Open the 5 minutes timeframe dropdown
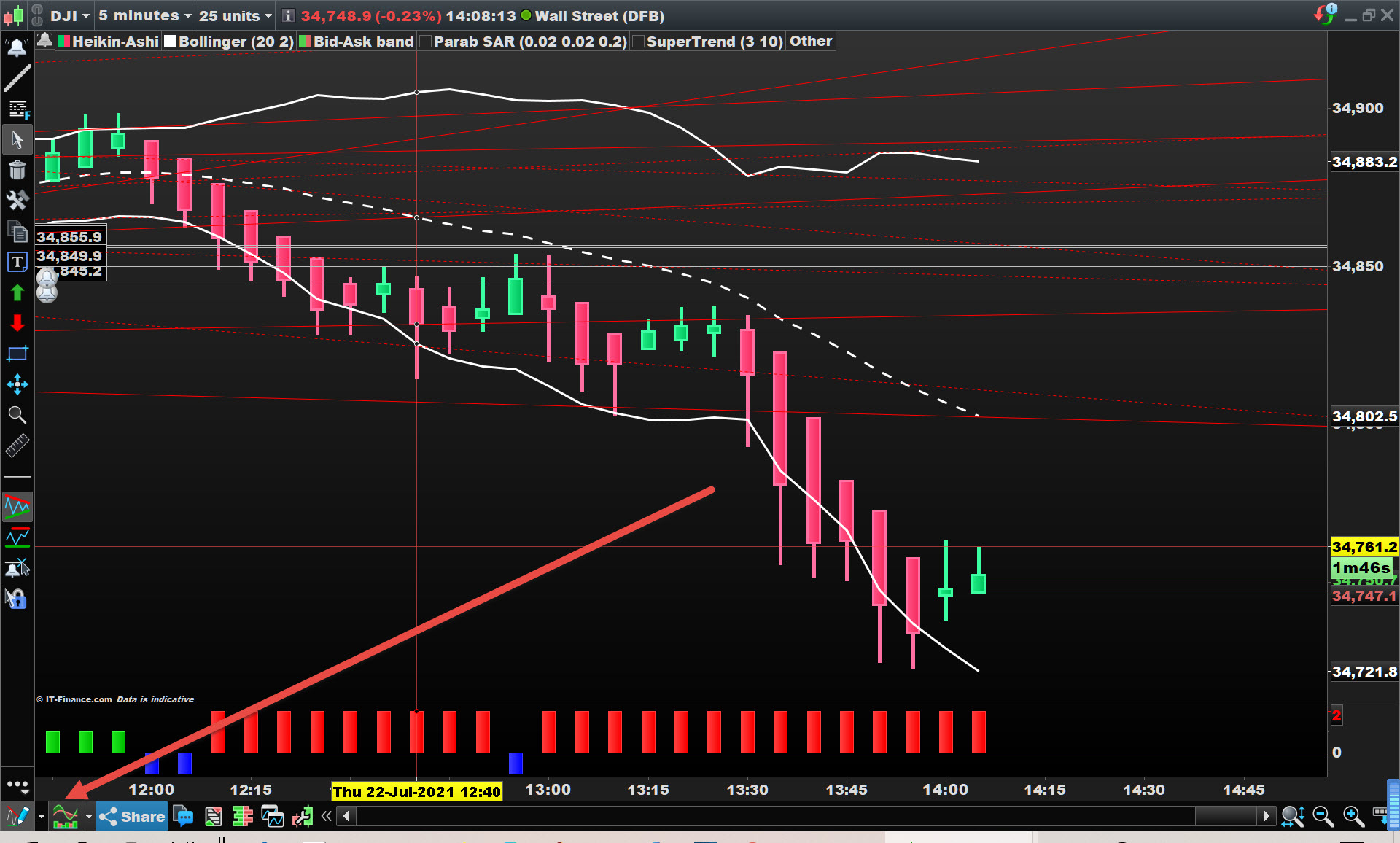Viewport: 1400px width, 843px height. 144,15
